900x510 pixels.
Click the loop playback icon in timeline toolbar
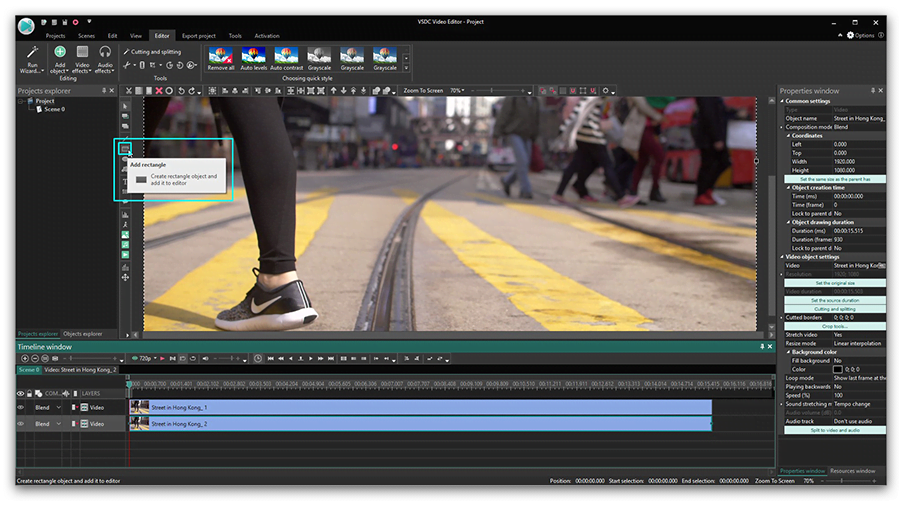click(x=193, y=359)
